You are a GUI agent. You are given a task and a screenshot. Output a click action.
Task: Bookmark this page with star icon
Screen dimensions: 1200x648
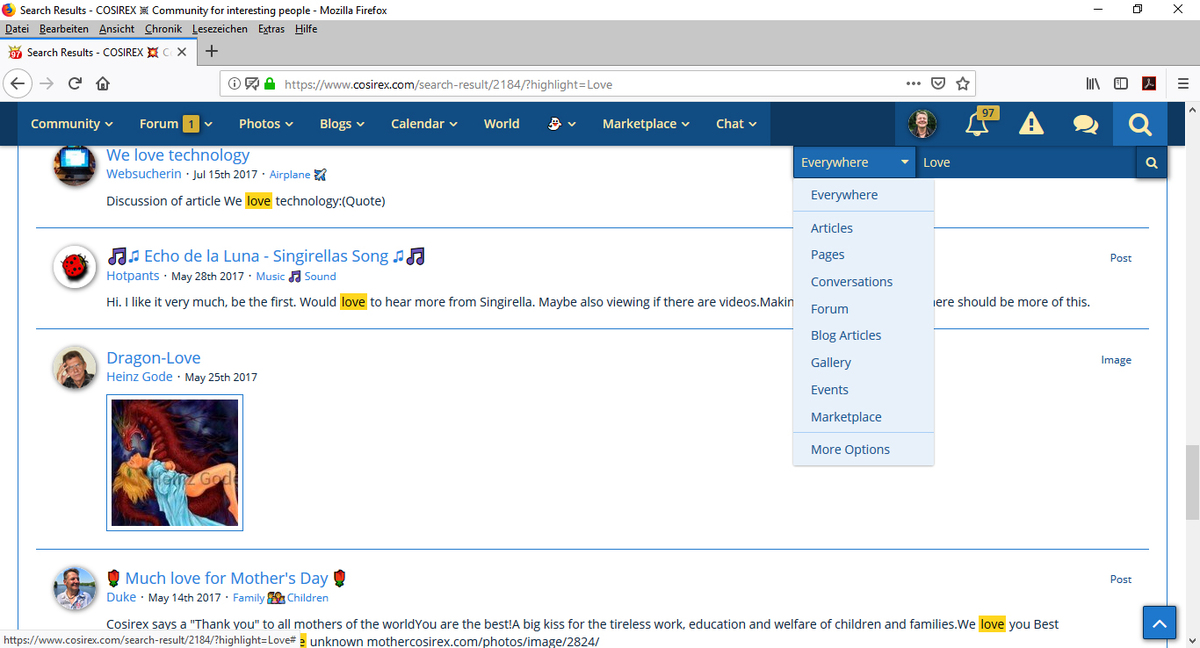[962, 84]
